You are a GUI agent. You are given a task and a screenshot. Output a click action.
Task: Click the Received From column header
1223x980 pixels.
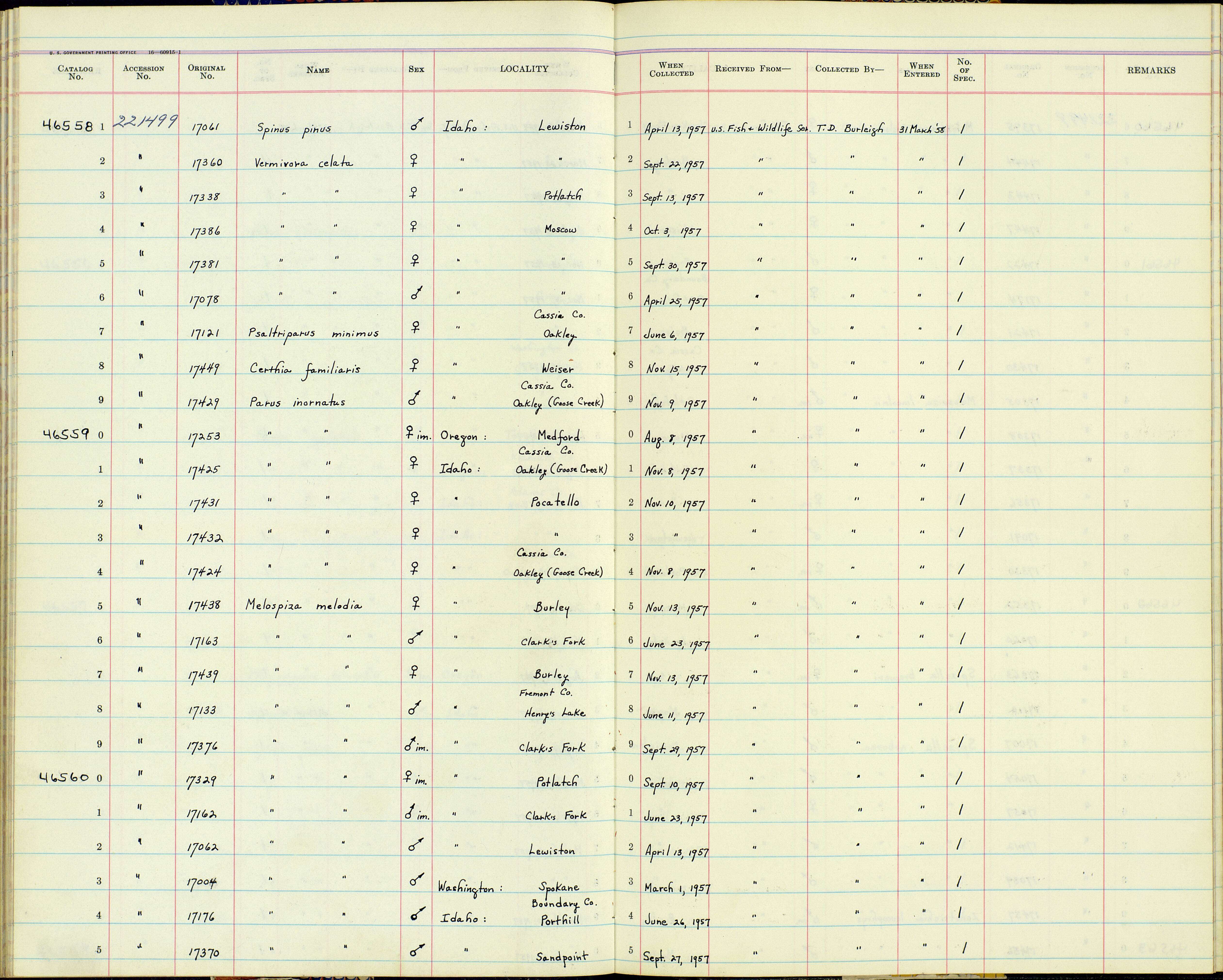coord(753,69)
